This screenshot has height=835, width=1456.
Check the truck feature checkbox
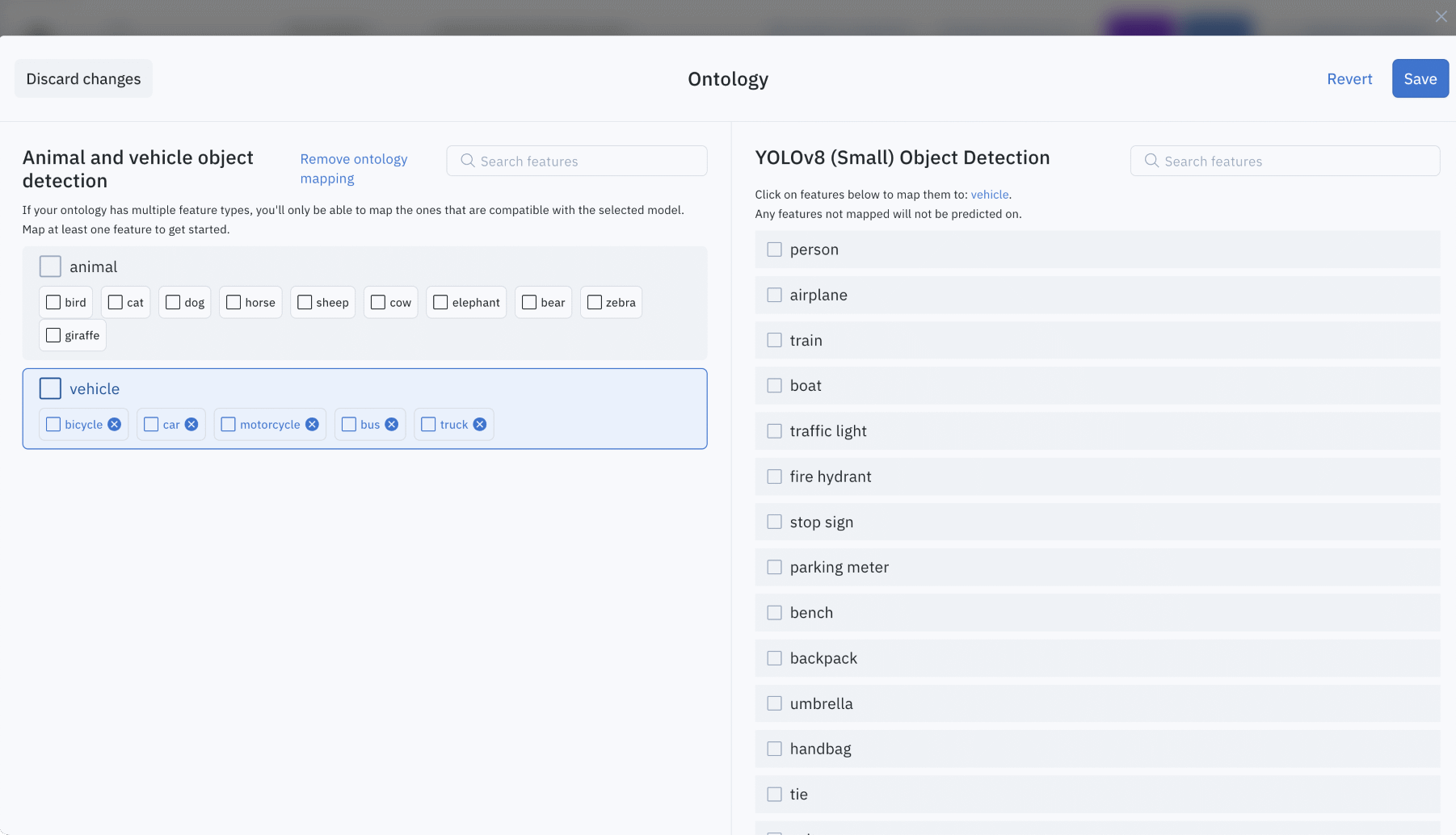point(429,425)
